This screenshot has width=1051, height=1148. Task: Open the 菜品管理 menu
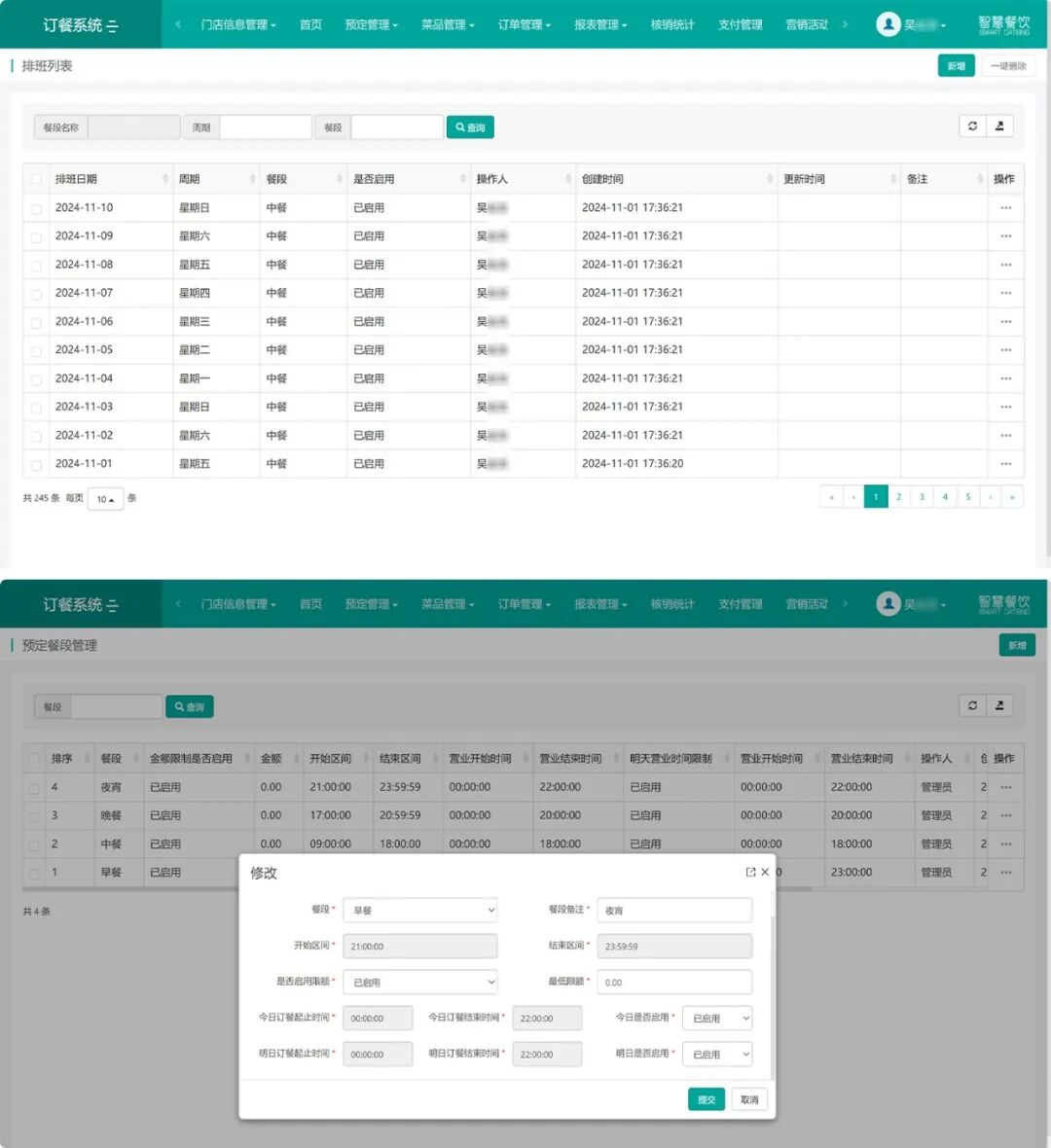[448, 25]
